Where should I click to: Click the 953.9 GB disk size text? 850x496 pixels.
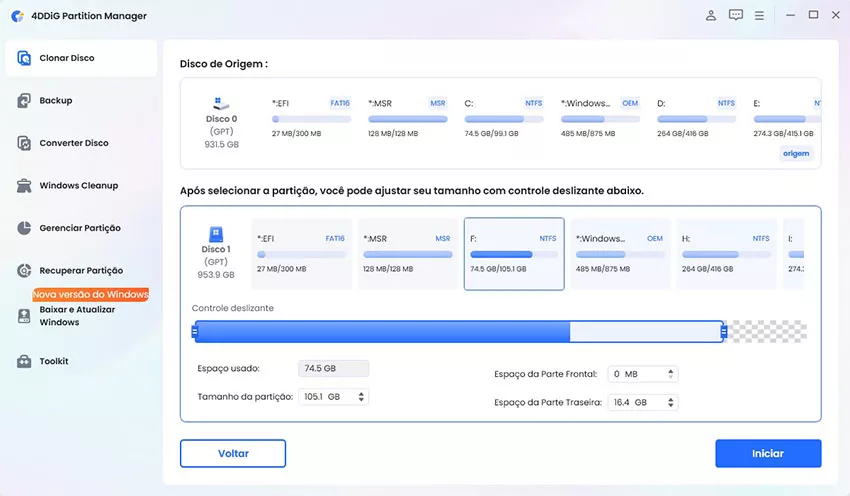[x=216, y=275]
